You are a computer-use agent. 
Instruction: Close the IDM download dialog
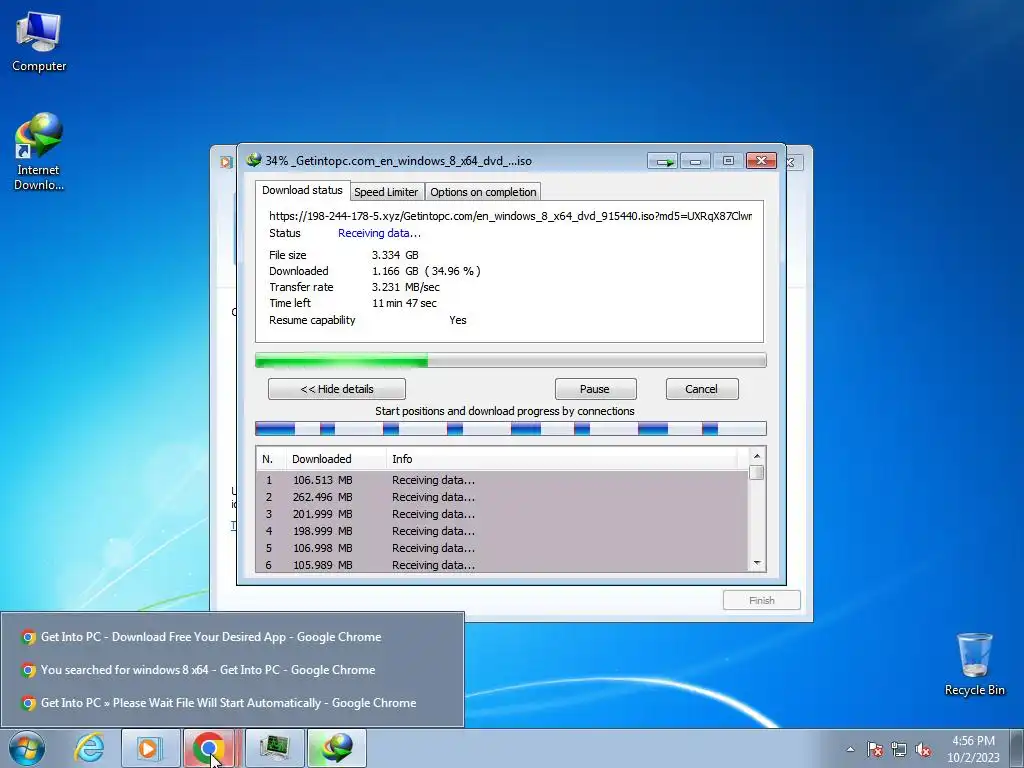click(x=761, y=161)
